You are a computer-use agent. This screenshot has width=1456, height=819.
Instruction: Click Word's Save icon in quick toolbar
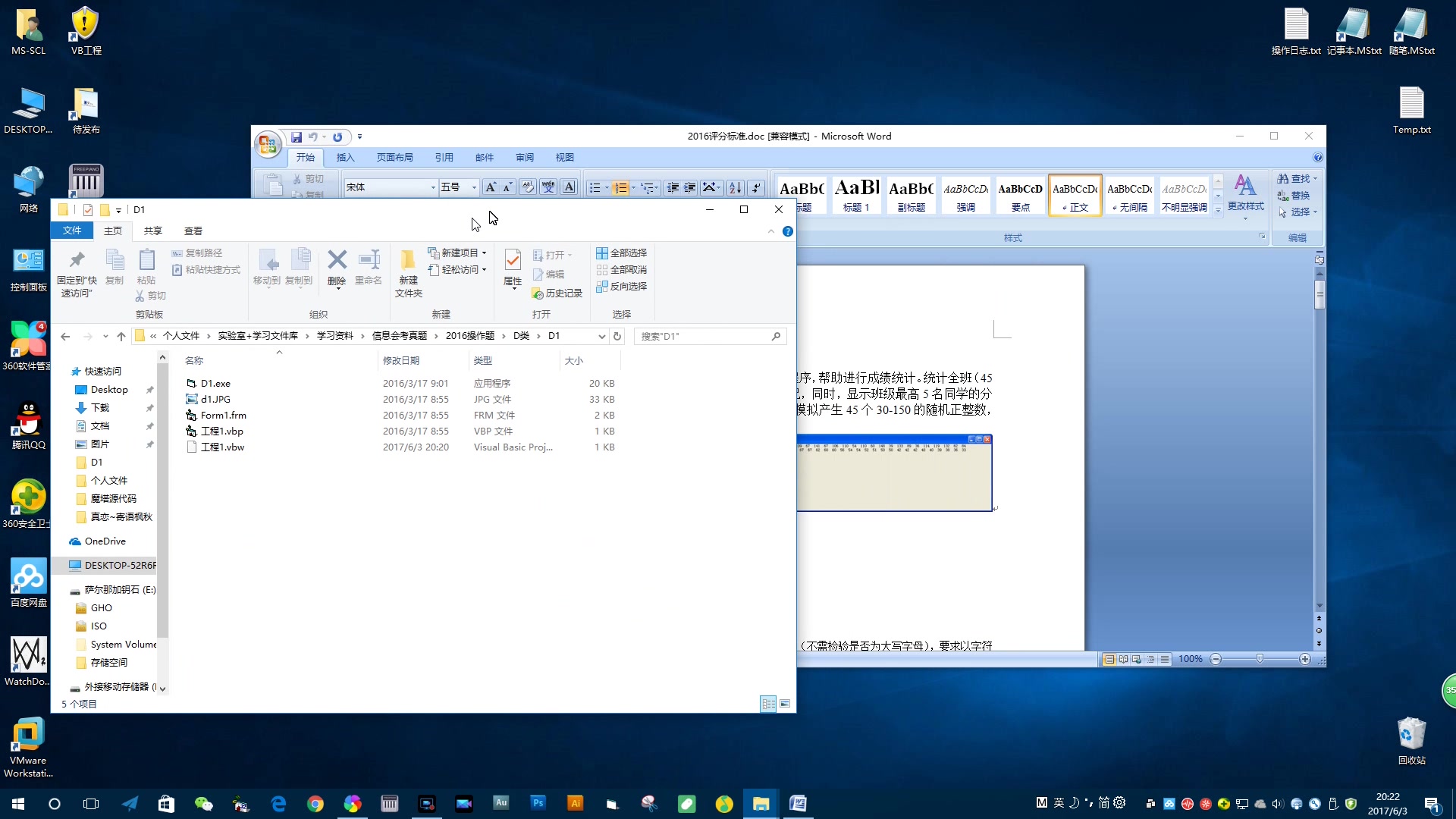coord(297,137)
